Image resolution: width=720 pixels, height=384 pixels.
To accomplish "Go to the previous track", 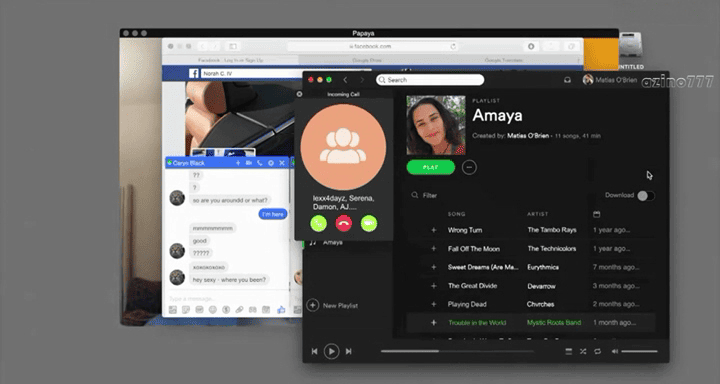I will coord(315,351).
